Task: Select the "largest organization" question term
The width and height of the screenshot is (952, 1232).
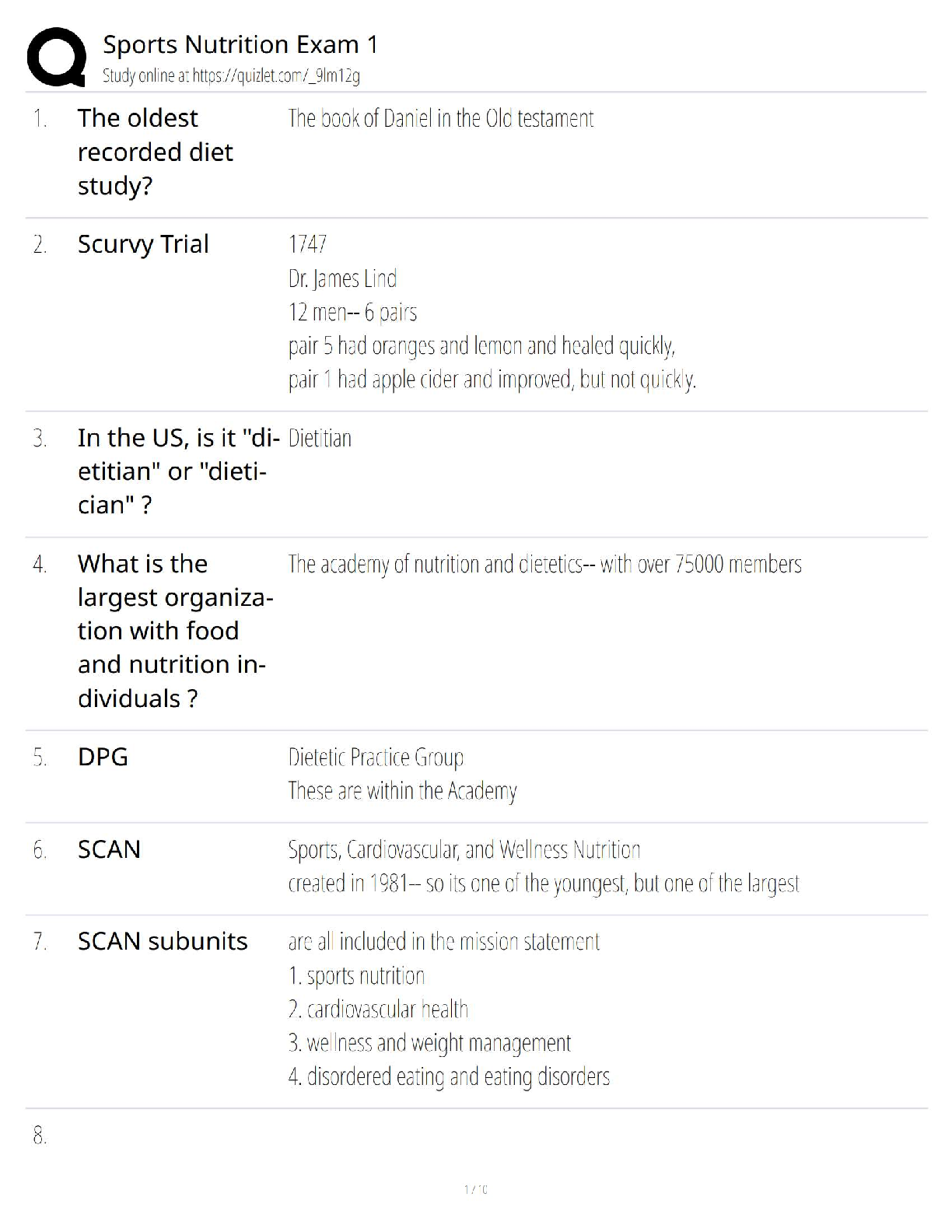Action: [174, 631]
